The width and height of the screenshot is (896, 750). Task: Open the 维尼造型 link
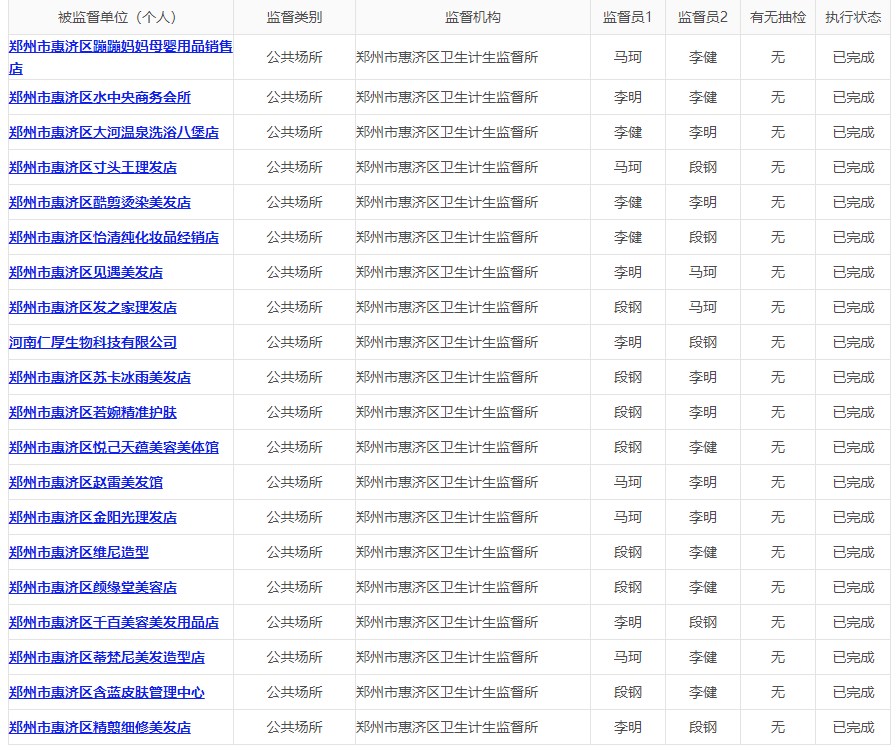coord(79,552)
